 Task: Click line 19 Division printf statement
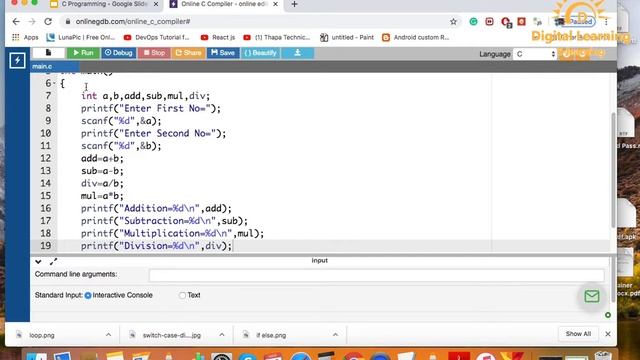156,246
